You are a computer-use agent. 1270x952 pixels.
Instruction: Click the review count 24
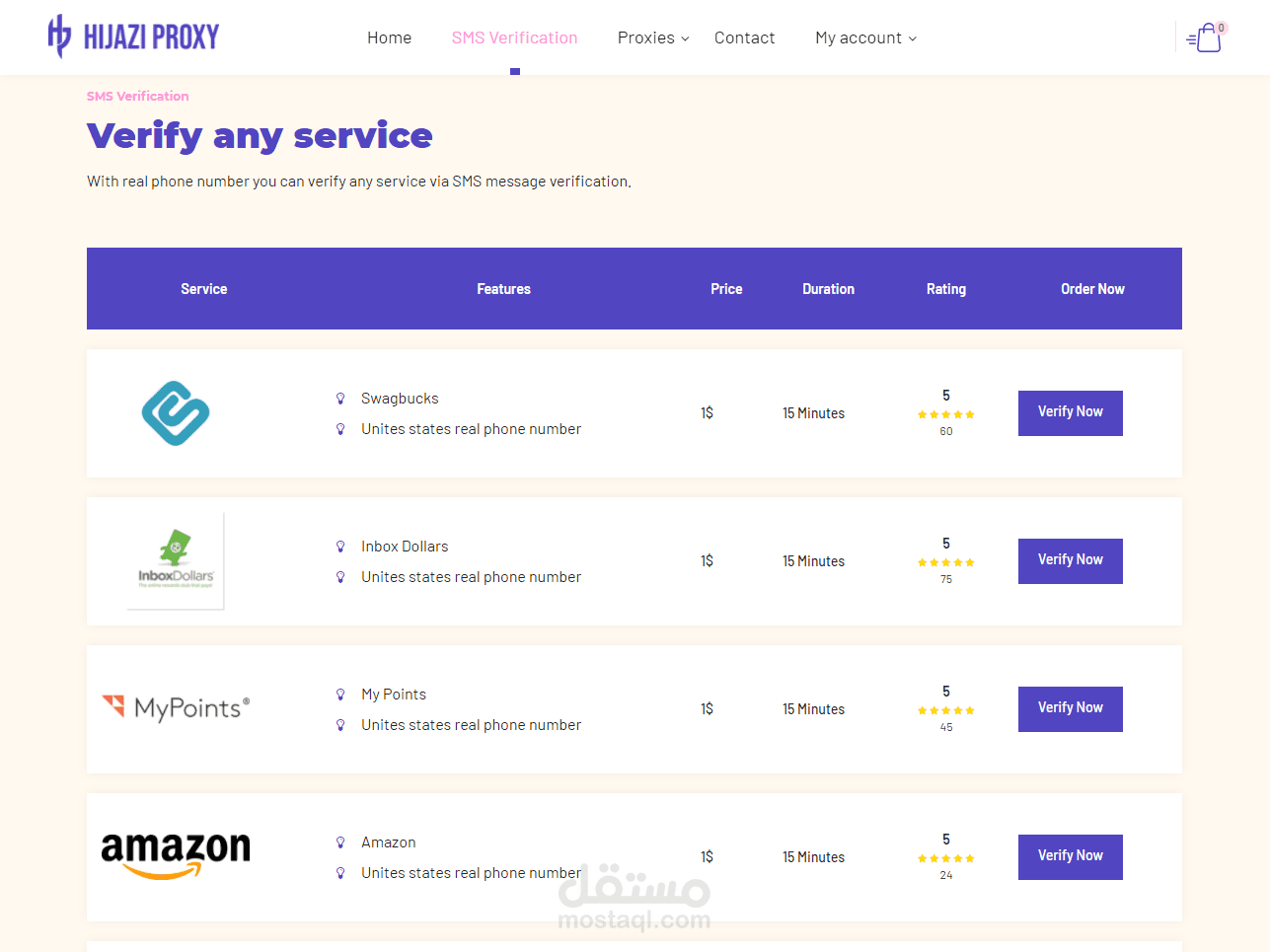(x=946, y=875)
